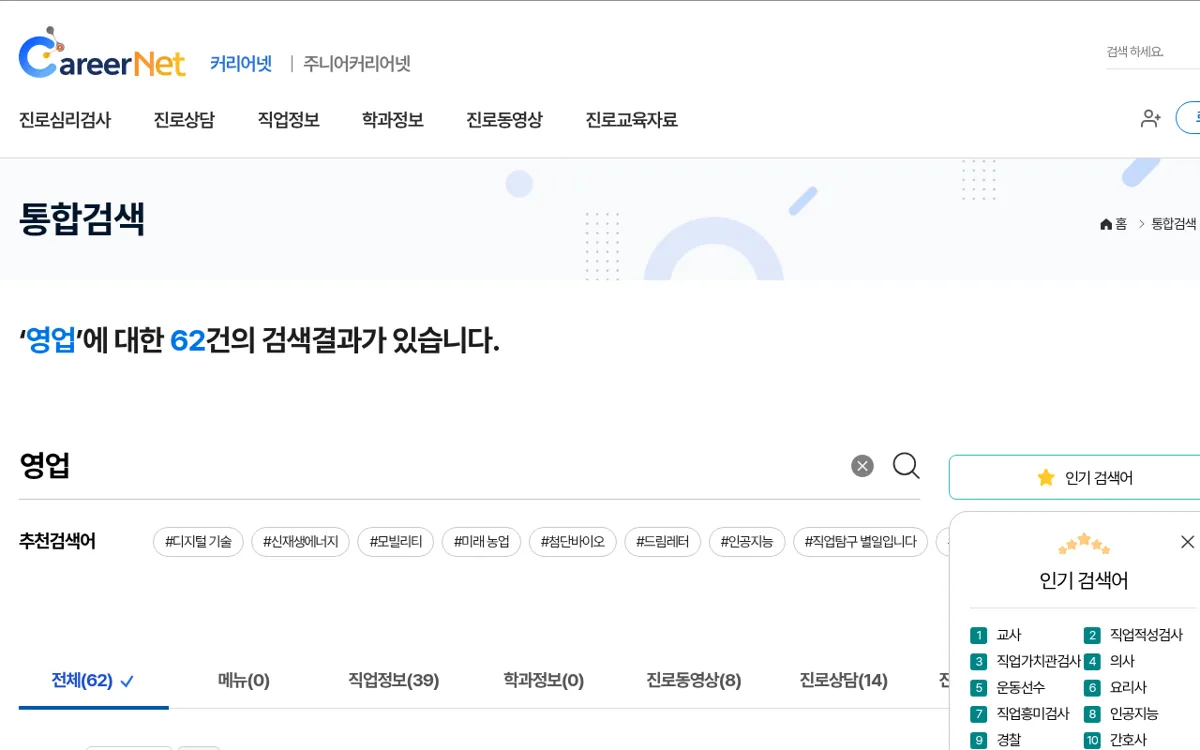The image size is (1200, 750).
Task: Click popular keyword 직업흥미검사
Action: point(1033,714)
